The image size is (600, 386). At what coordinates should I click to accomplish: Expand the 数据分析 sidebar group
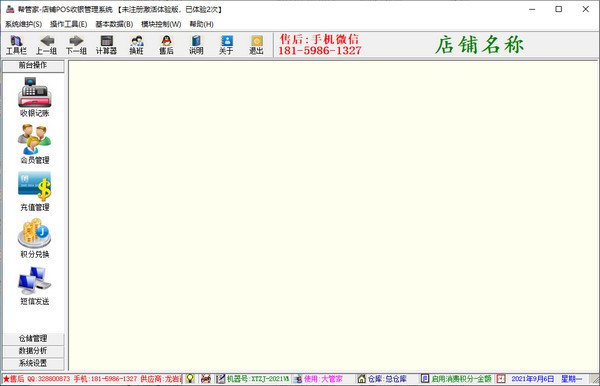coord(33,351)
